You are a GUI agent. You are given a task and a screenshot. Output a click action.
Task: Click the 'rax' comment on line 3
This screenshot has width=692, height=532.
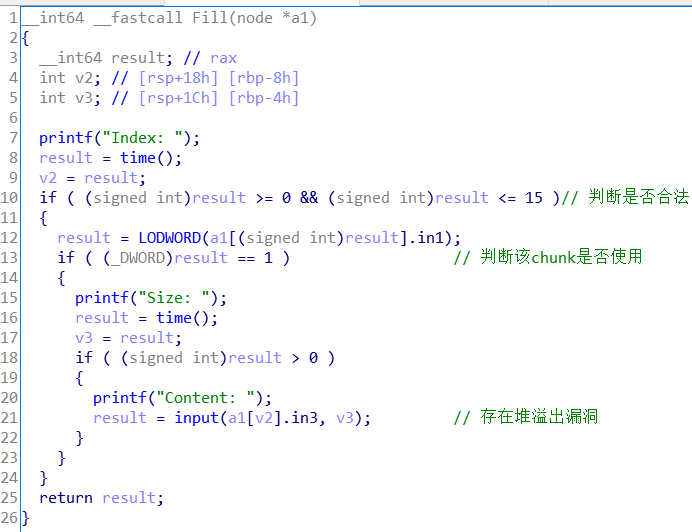(223, 58)
